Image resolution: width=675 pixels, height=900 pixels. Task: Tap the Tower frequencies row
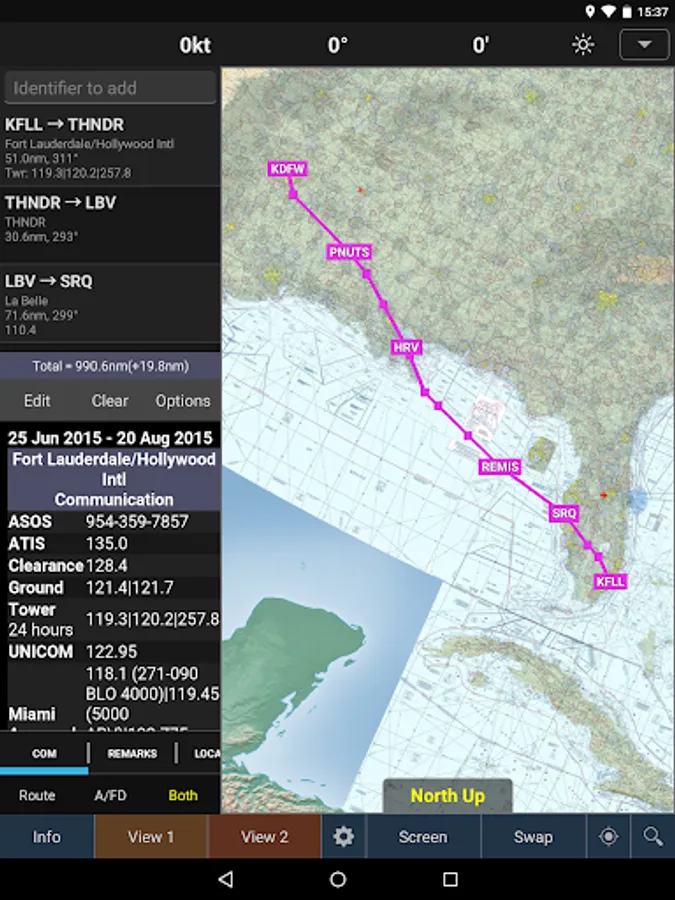pos(114,619)
